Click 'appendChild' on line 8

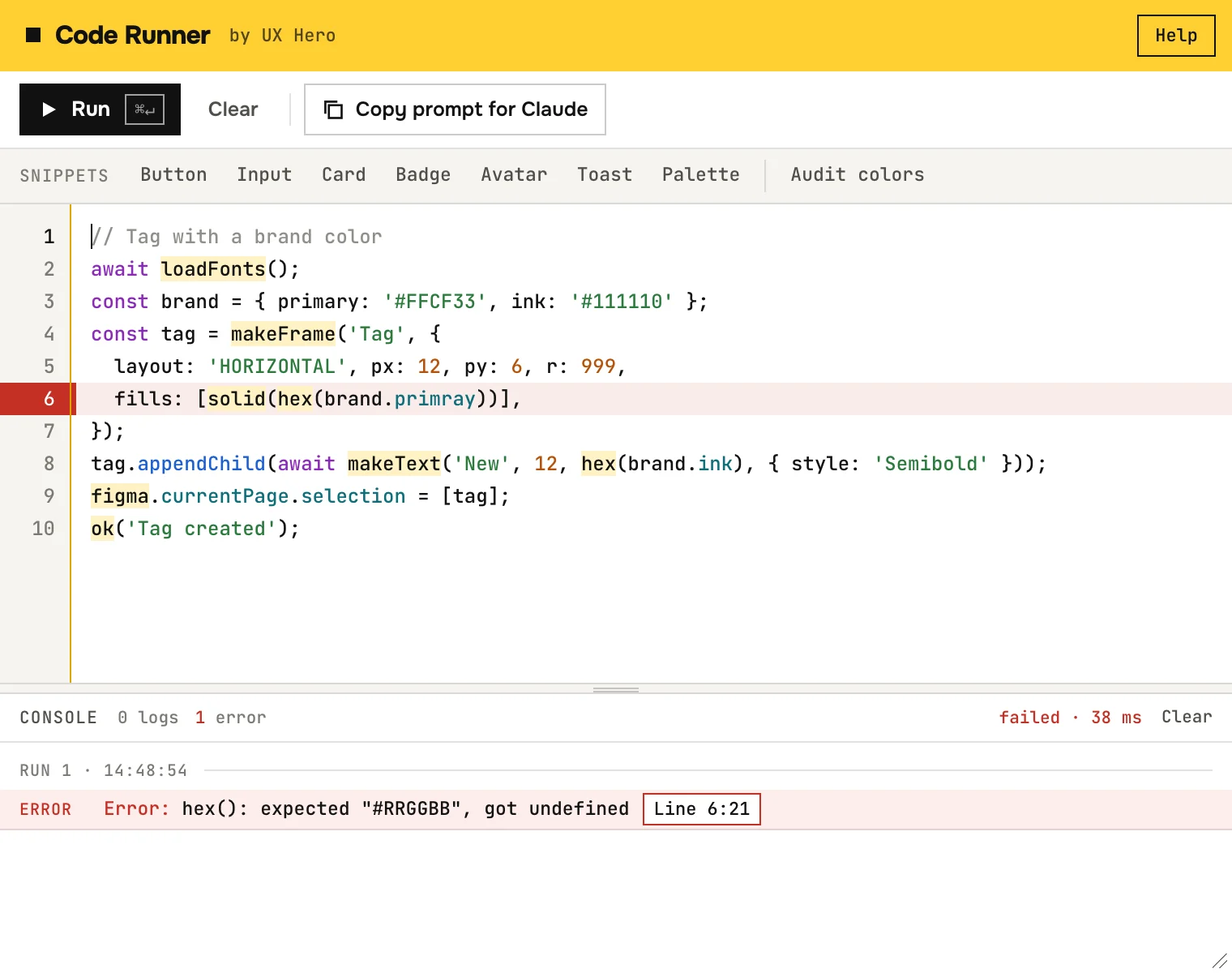201,464
